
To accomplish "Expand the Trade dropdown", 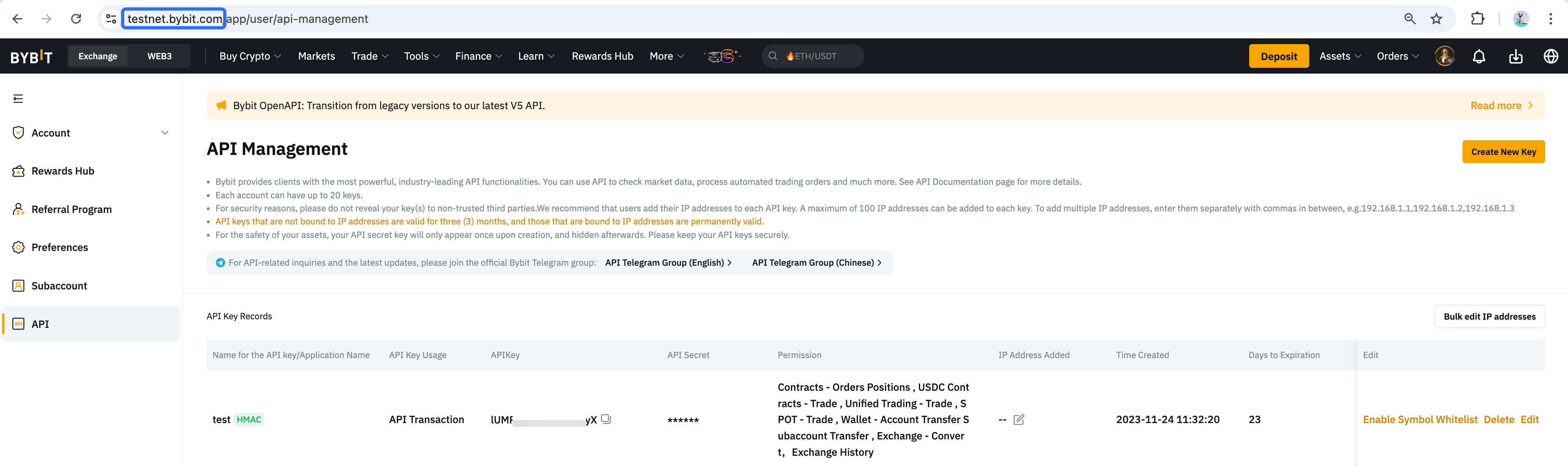I will pyautogui.click(x=370, y=56).
